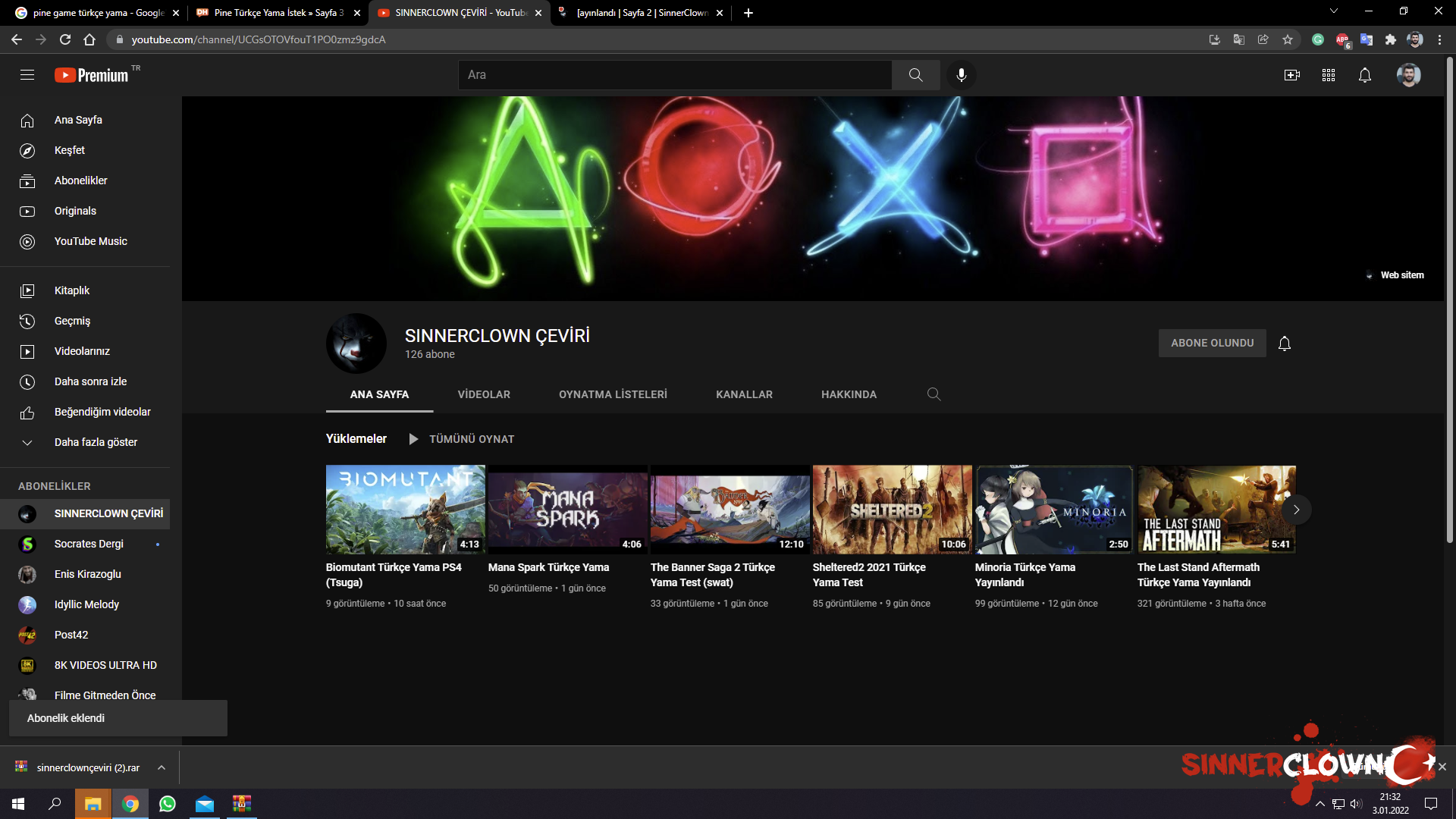Click the browser reload icon
1456x819 pixels.
click(x=65, y=39)
